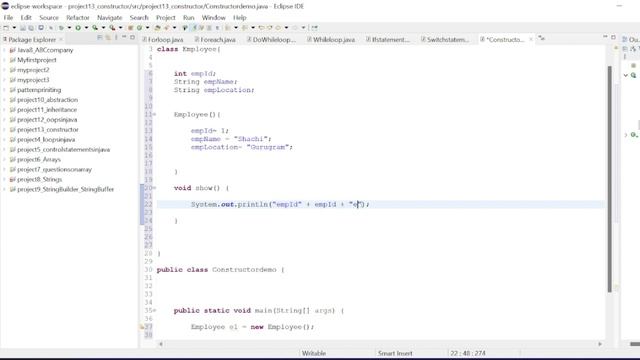Maximize the Package Explorer view
Viewport: 640px width, 360px height.
(x=132, y=38)
